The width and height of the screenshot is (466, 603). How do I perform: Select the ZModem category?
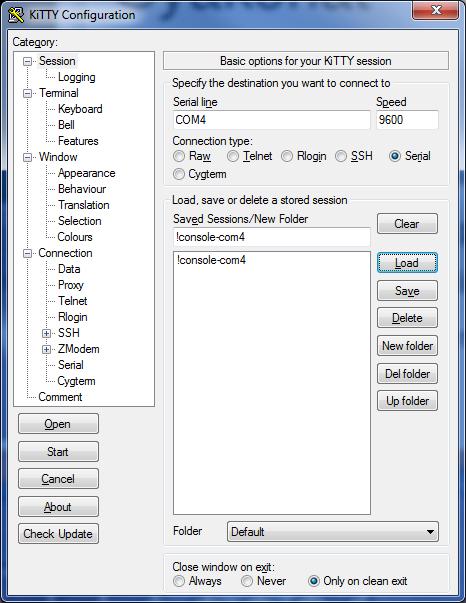point(78,349)
